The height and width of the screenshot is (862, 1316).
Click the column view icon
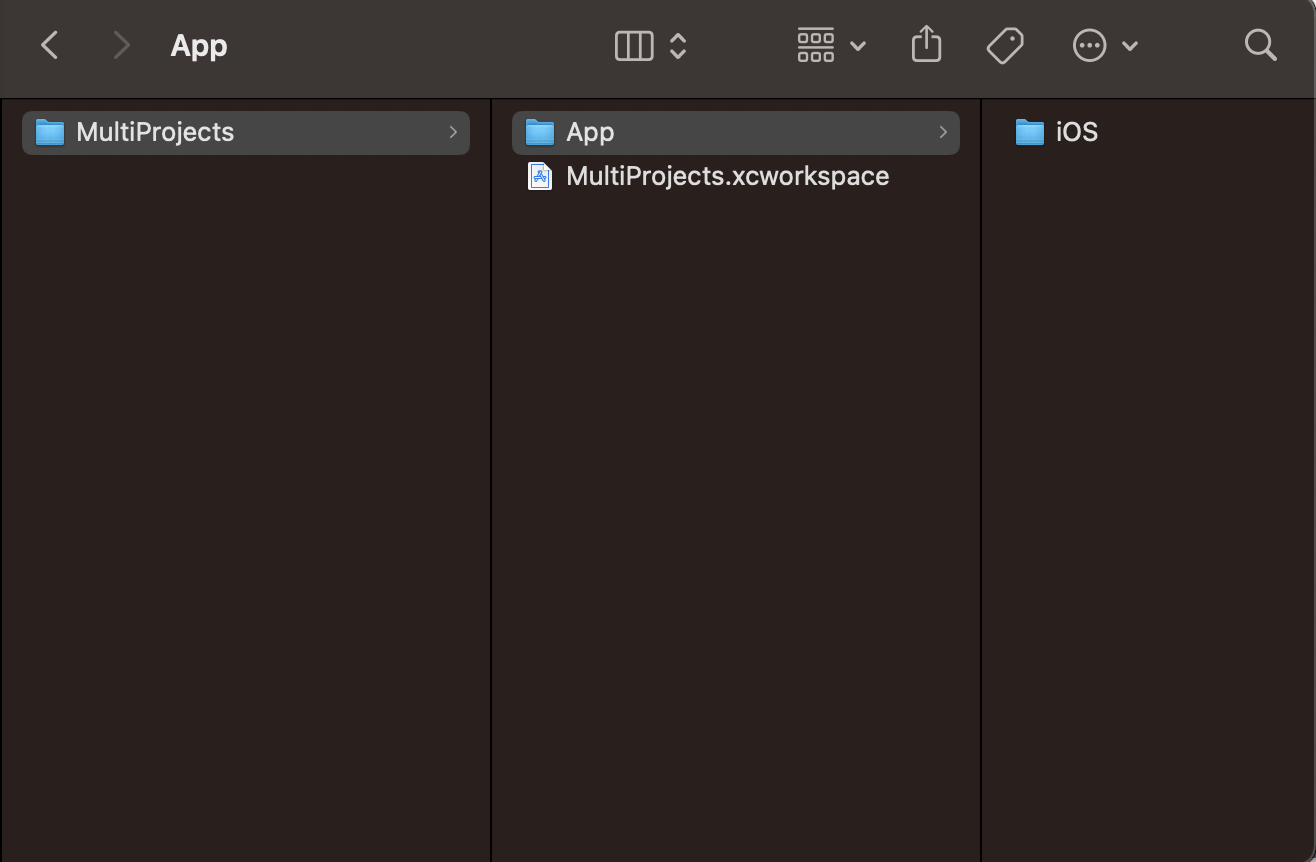click(634, 46)
